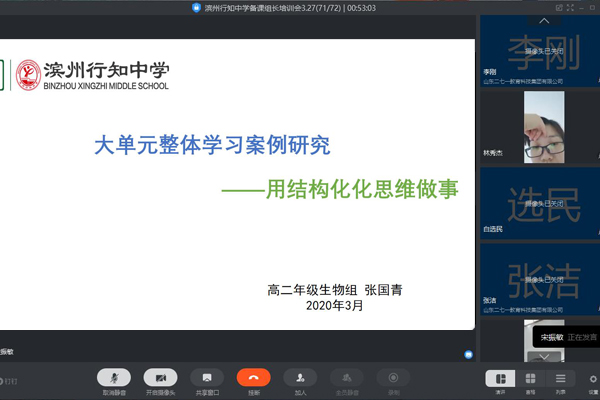Click the 00:53:03 meeting timer
The width and height of the screenshot is (600, 400).
coord(362,8)
